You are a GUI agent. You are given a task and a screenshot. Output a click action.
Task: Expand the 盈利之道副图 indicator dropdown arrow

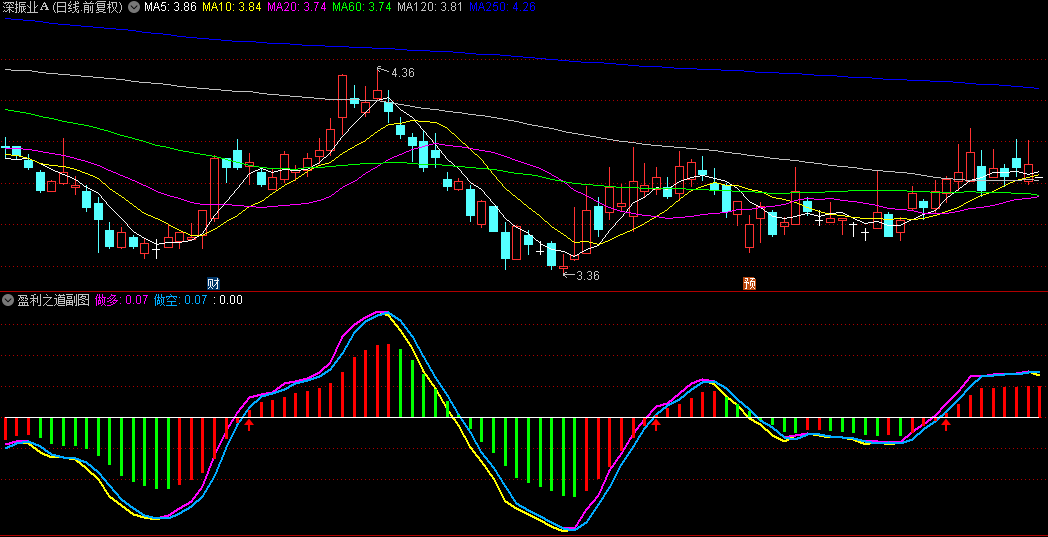[x=8, y=300]
